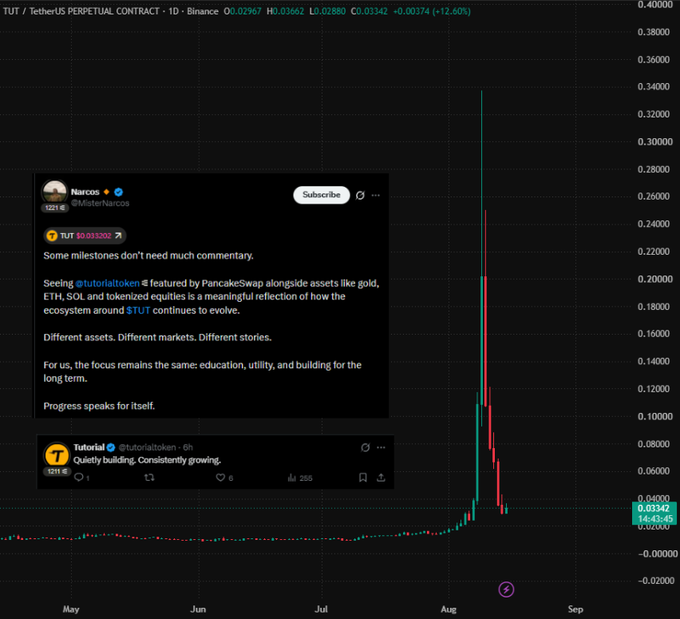Click the purple lightning event marker

coord(506,590)
